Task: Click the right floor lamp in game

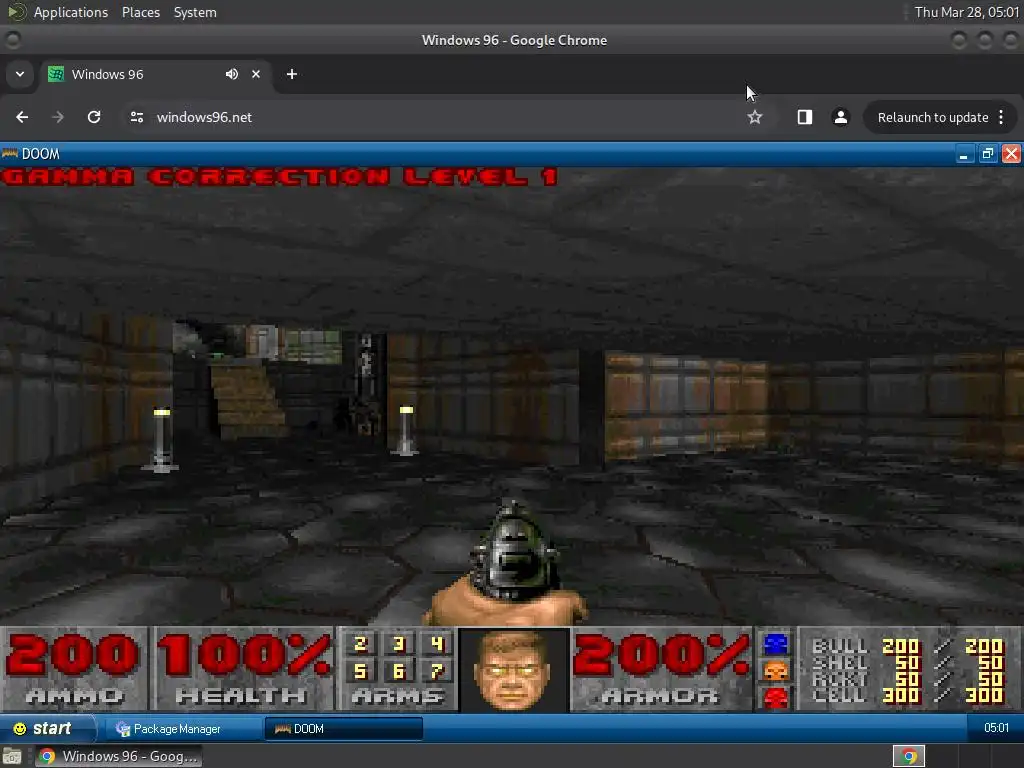Action: [x=405, y=430]
